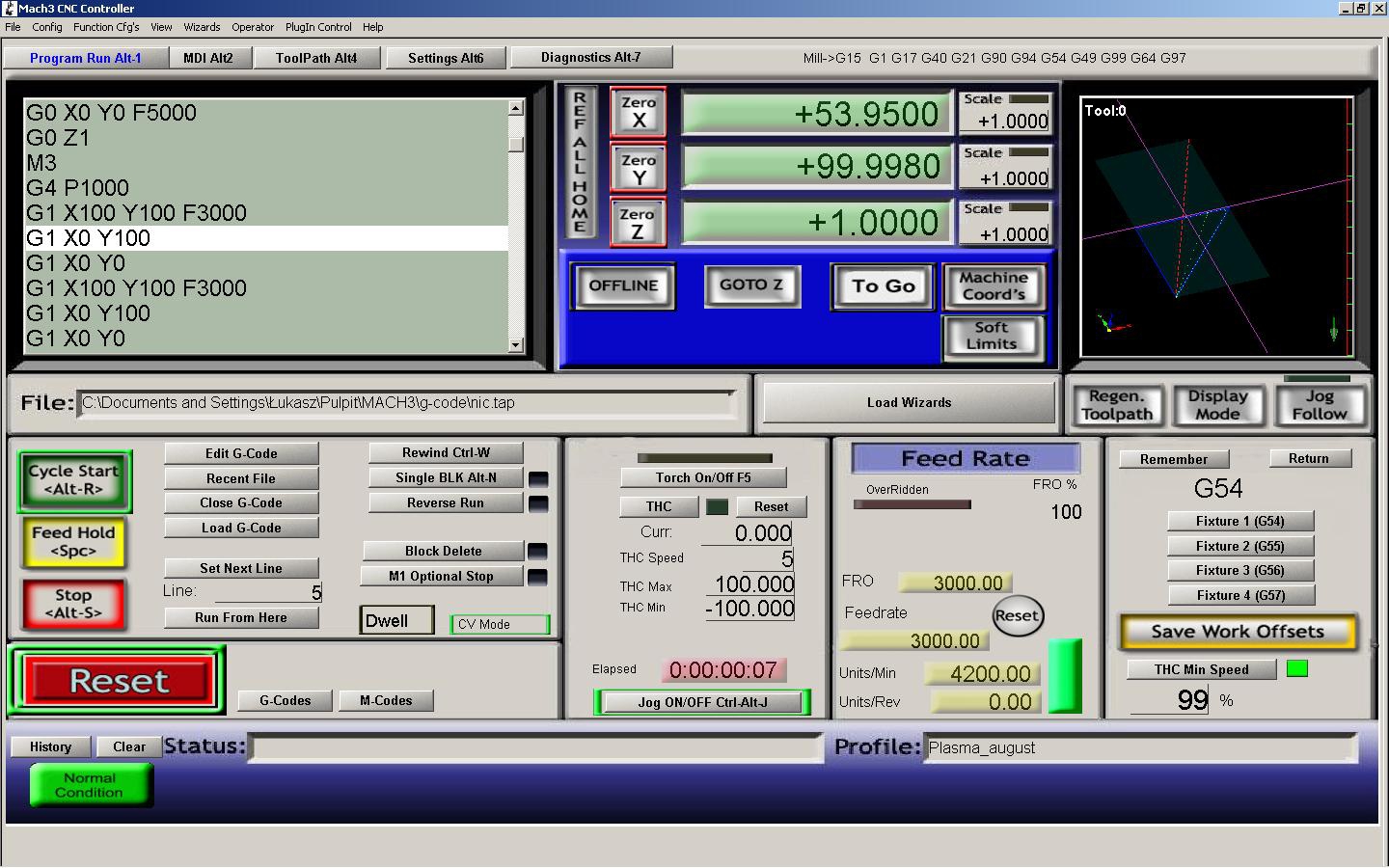Open the Config menu
The width and height of the screenshot is (1389, 868).
click(47, 27)
